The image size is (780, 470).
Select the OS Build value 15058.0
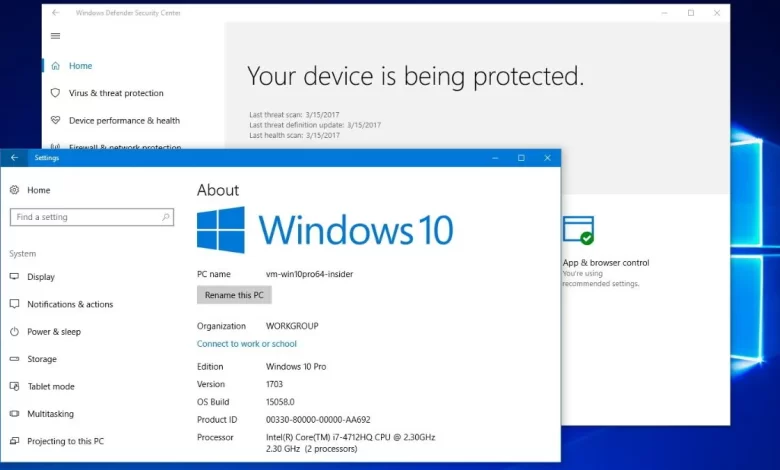[x=280, y=402]
